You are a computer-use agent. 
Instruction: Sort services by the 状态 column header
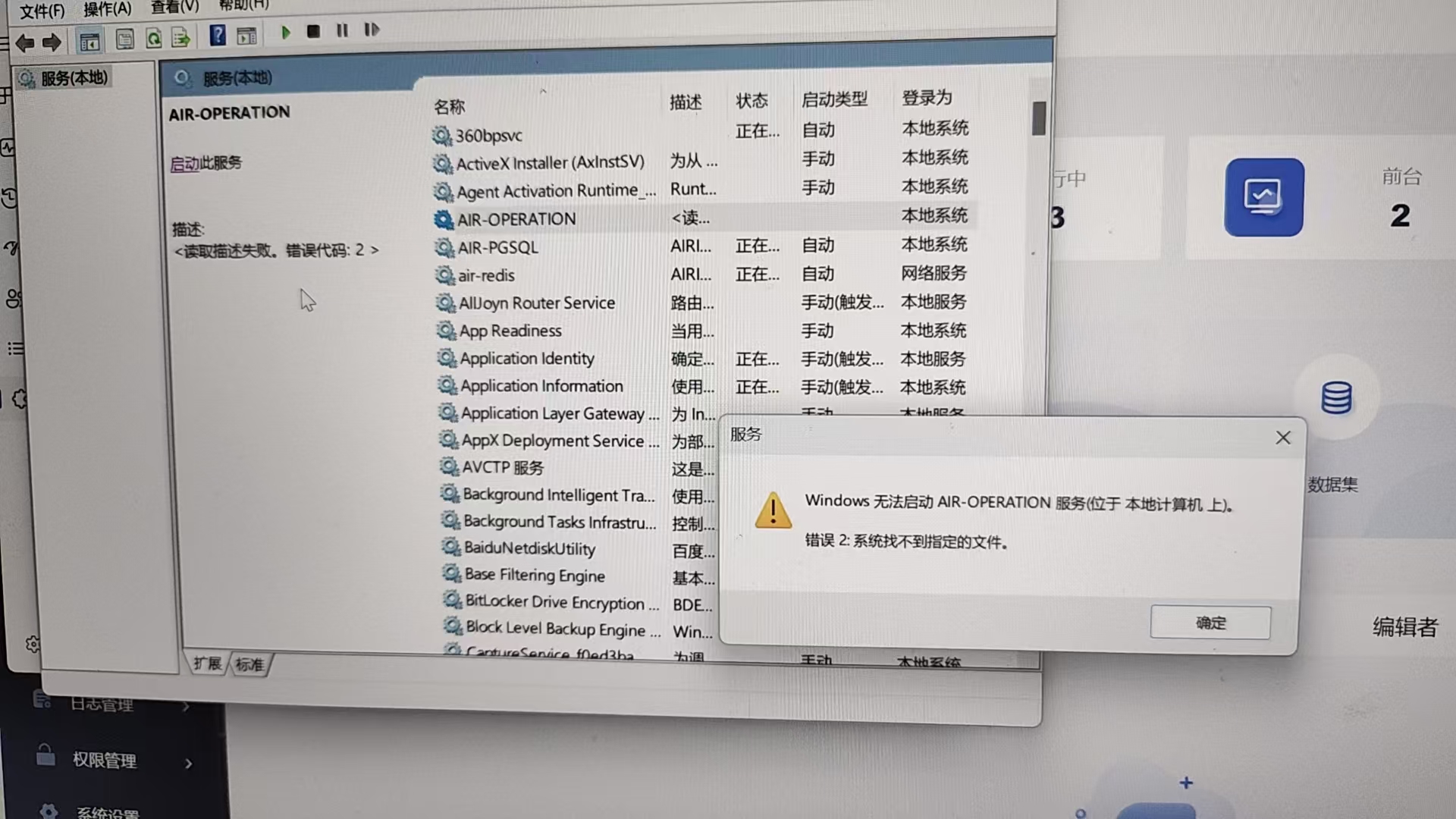pyautogui.click(x=750, y=99)
